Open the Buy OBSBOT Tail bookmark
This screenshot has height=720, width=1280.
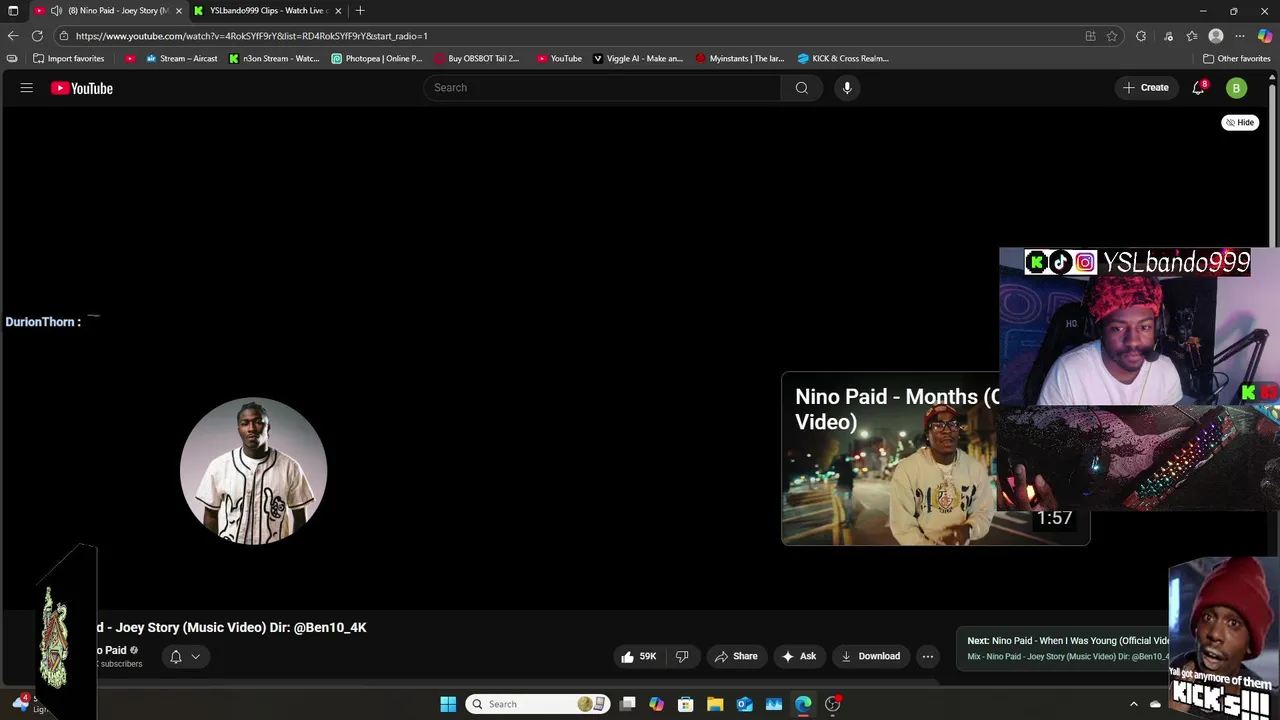[x=477, y=59]
